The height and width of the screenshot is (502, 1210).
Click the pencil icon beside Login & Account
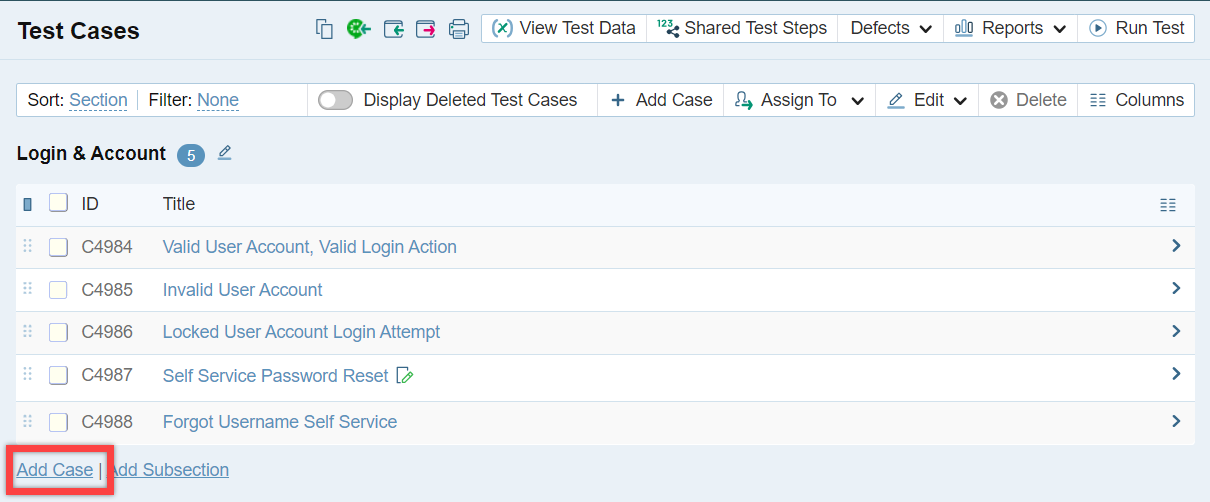click(225, 153)
